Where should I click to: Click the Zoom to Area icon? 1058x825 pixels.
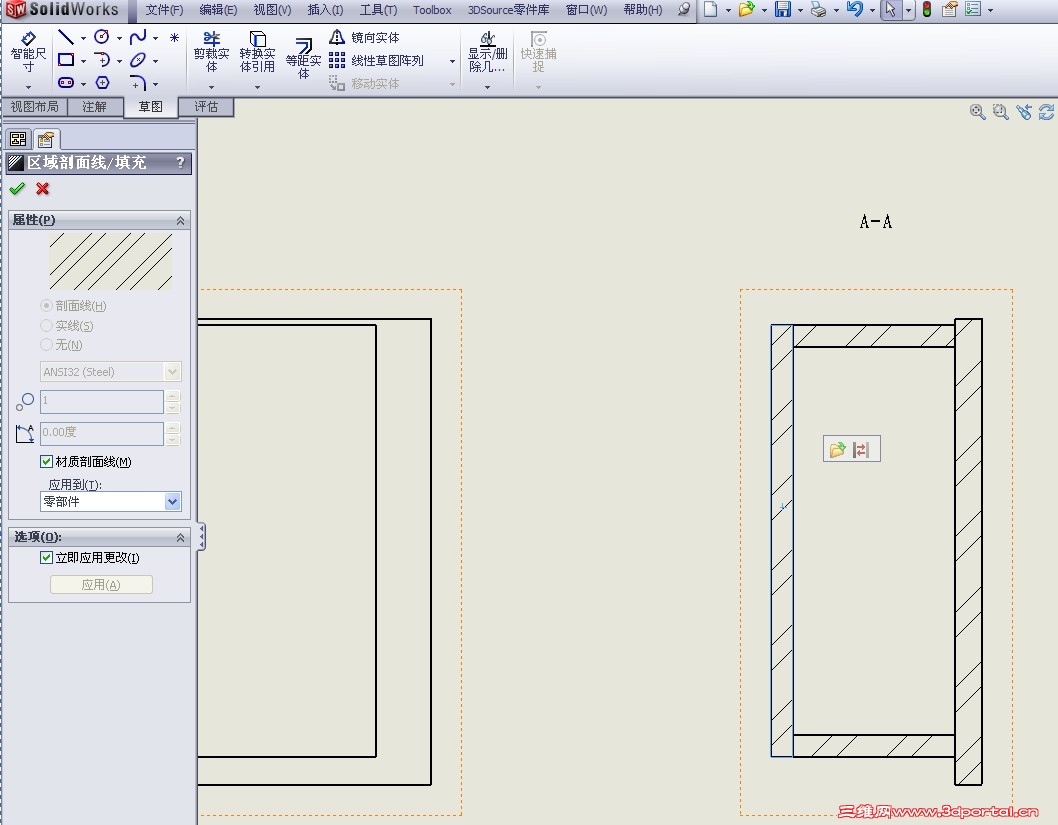tap(1001, 112)
